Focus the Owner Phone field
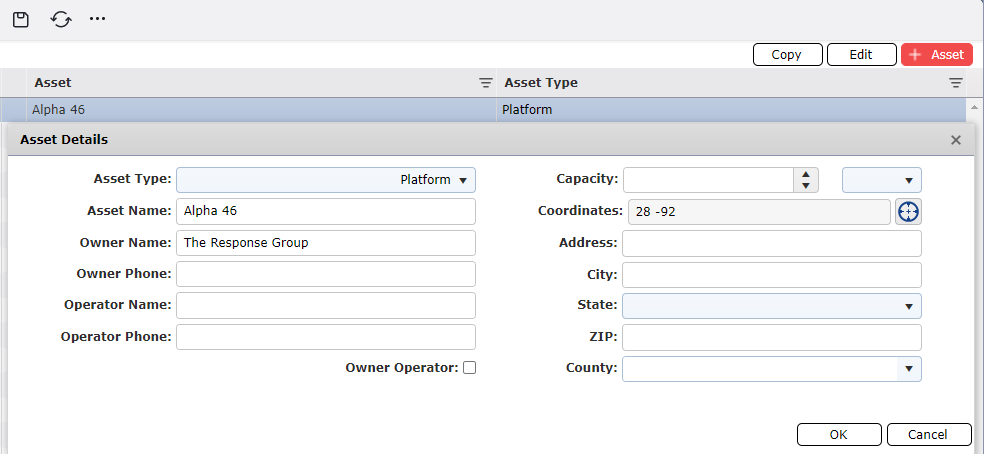Image resolution: width=984 pixels, height=454 pixels. point(326,274)
